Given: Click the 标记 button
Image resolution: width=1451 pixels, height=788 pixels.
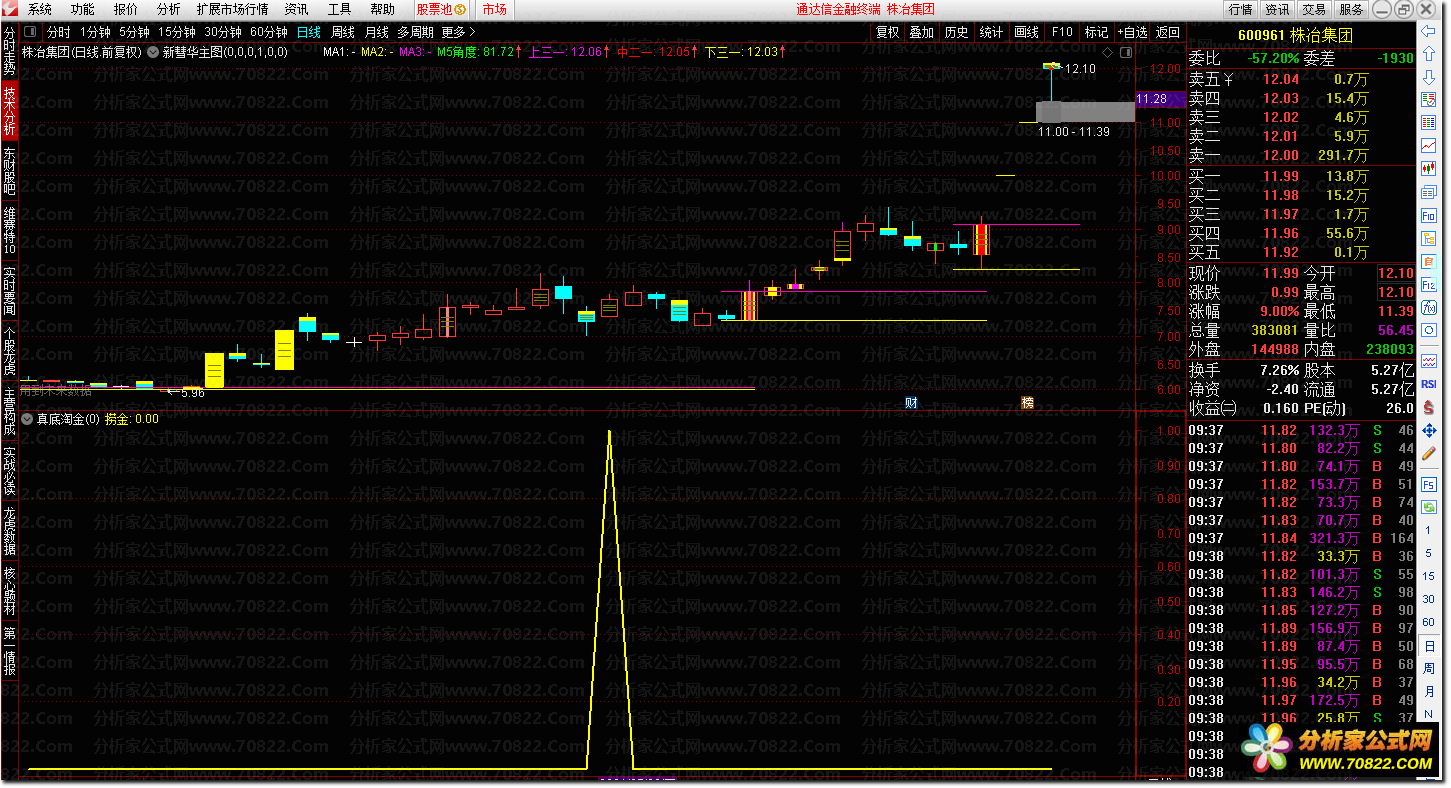Looking at the screenshot, I should [x=1097, y=32].
